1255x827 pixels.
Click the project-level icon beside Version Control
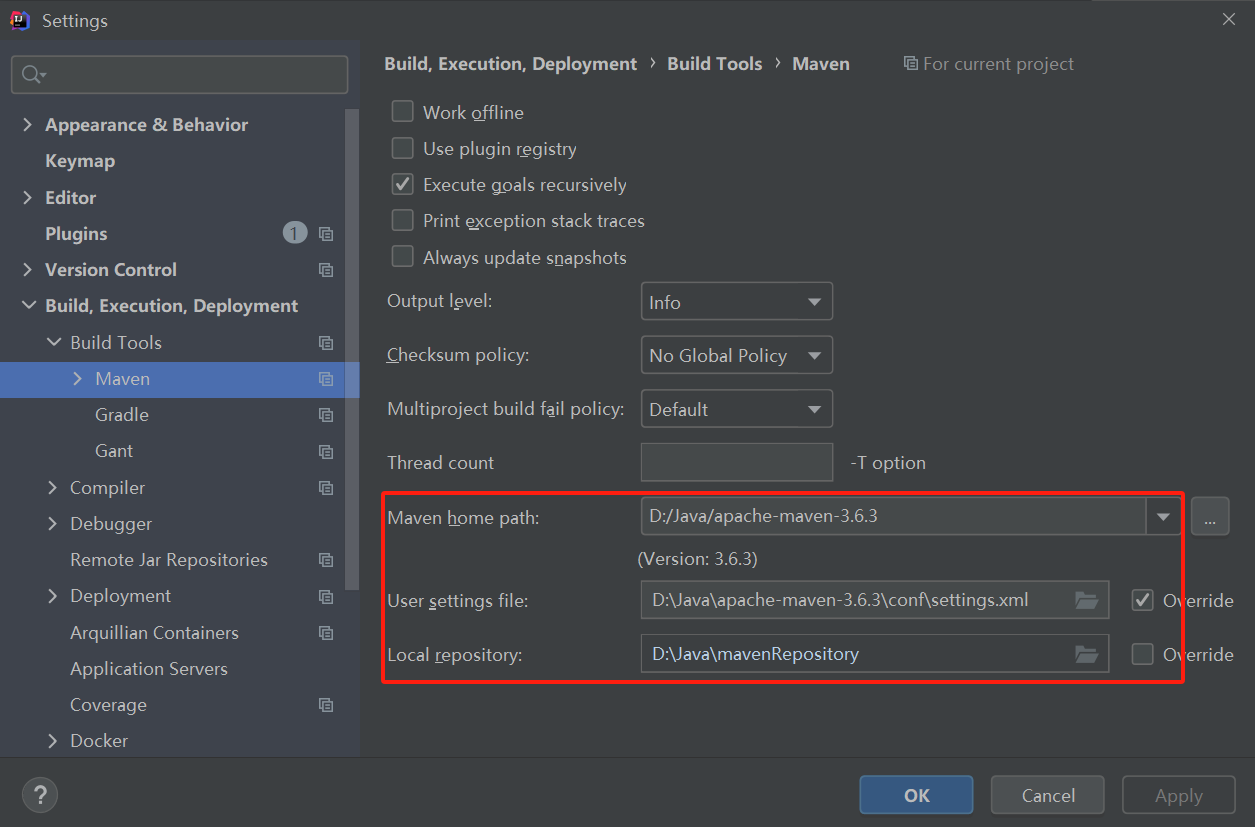(326, 270)
